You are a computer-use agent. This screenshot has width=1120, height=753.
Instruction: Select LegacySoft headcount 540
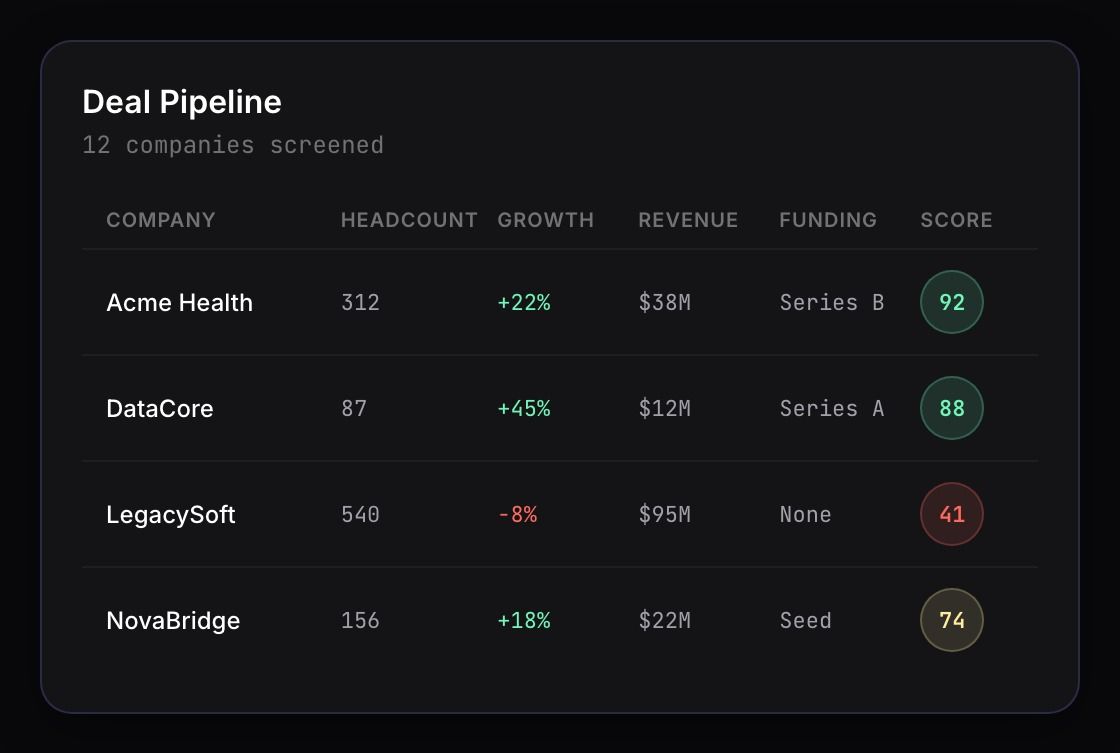click(360, 514)
